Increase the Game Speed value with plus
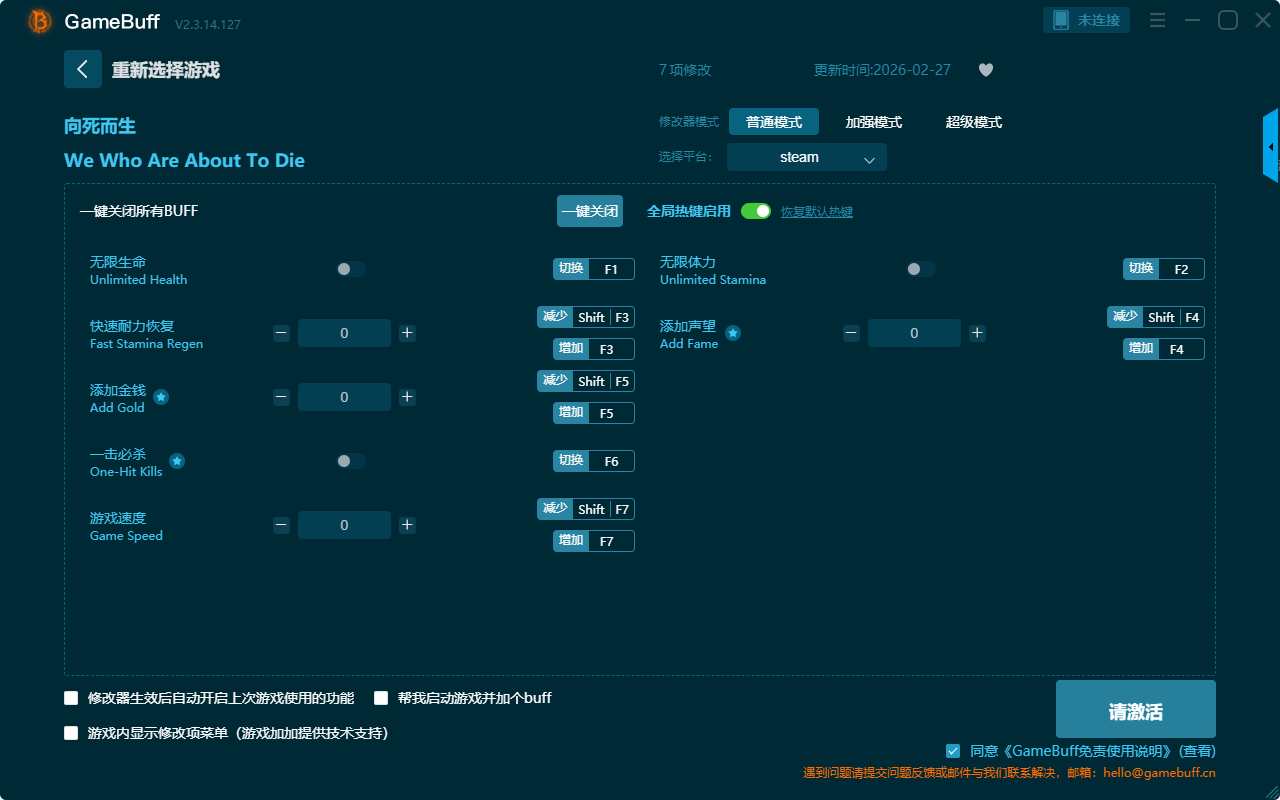This screenshot has width=1280, height=800. click(x=407, y=525)
